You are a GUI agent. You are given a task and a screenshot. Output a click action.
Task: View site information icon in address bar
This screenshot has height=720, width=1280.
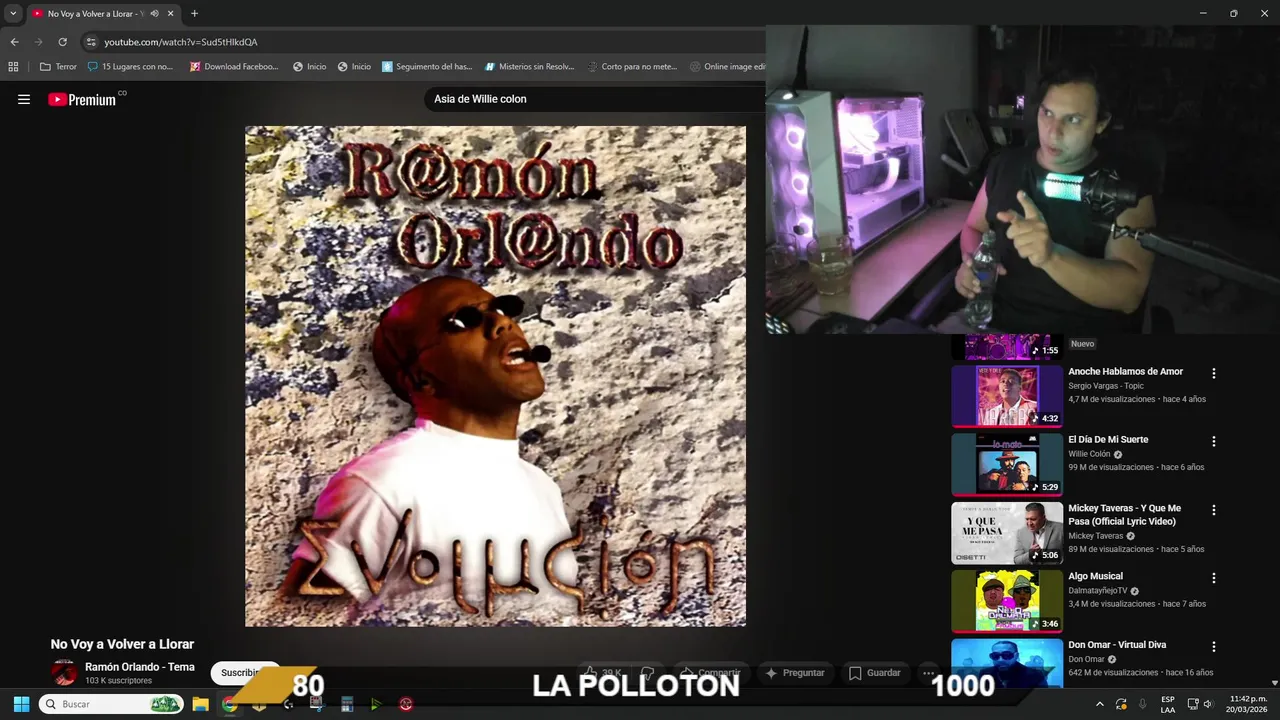pyautogui.click(x=91, y=42)
